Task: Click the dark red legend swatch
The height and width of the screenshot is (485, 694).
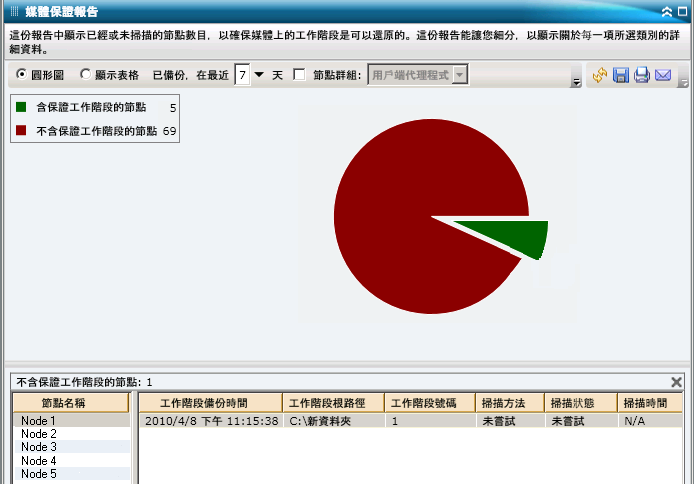Action: click(21, 130)
